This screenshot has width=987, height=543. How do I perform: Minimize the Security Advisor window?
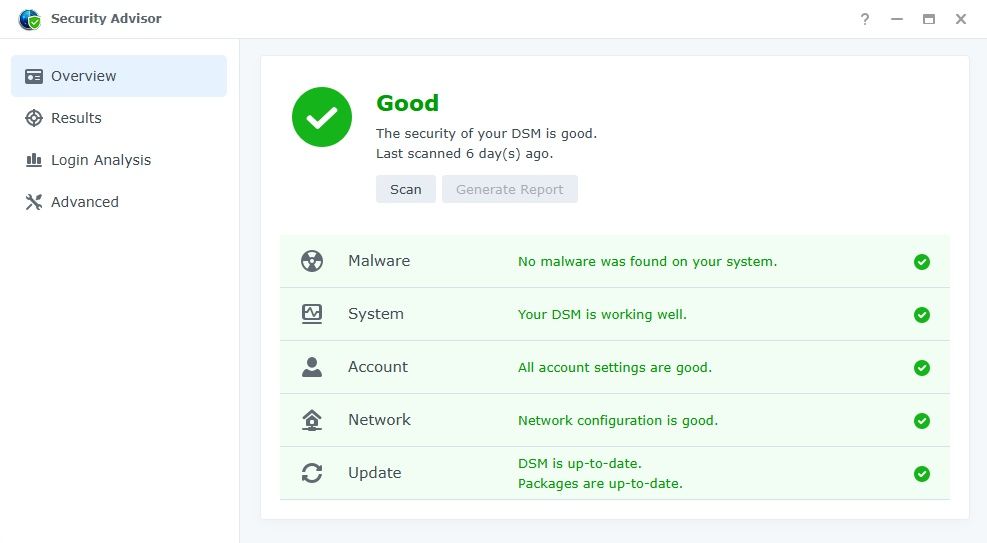[897, 20]
